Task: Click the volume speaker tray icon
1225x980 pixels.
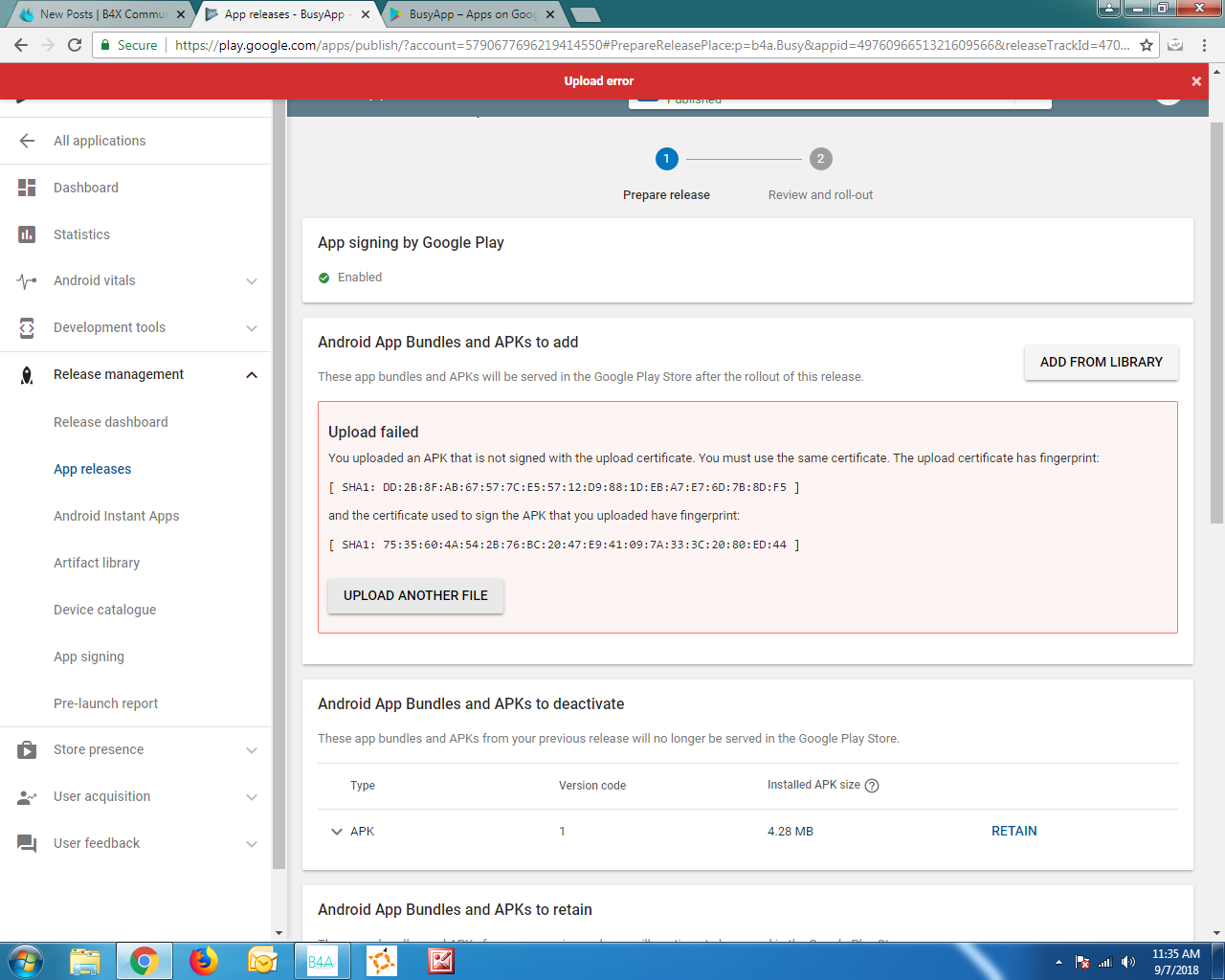Action: point(1128,962)
